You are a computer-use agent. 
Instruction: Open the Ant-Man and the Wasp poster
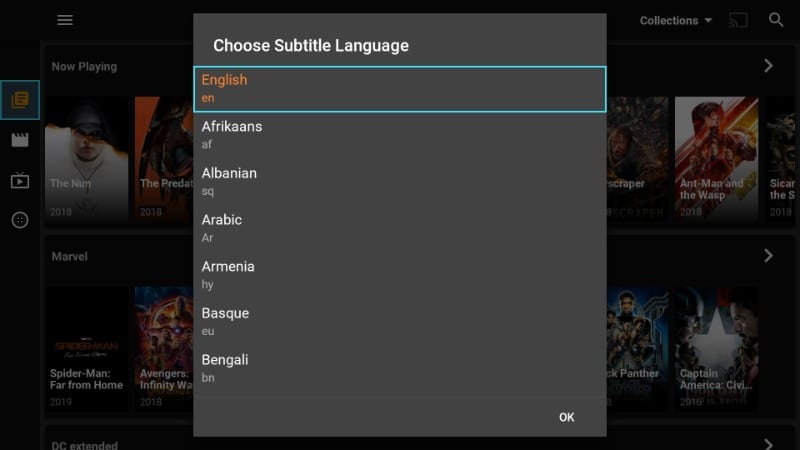click(x=716, y=158)
